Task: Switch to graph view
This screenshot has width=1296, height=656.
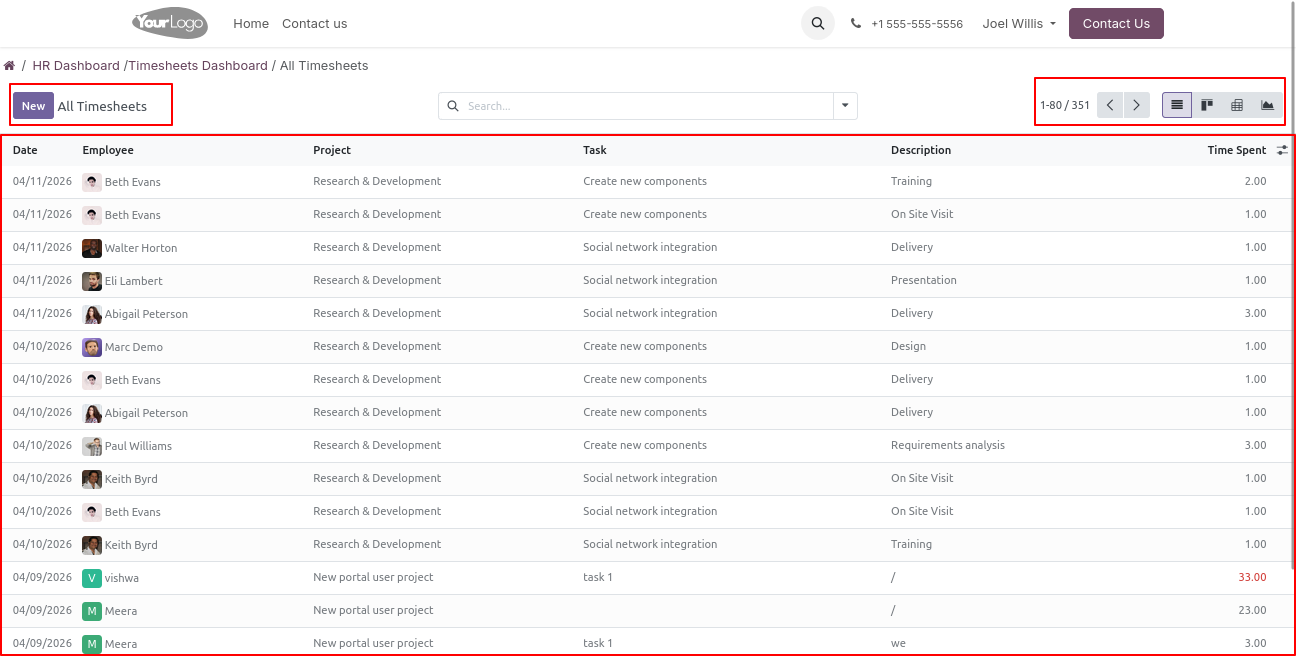Action: [1267, 105]
